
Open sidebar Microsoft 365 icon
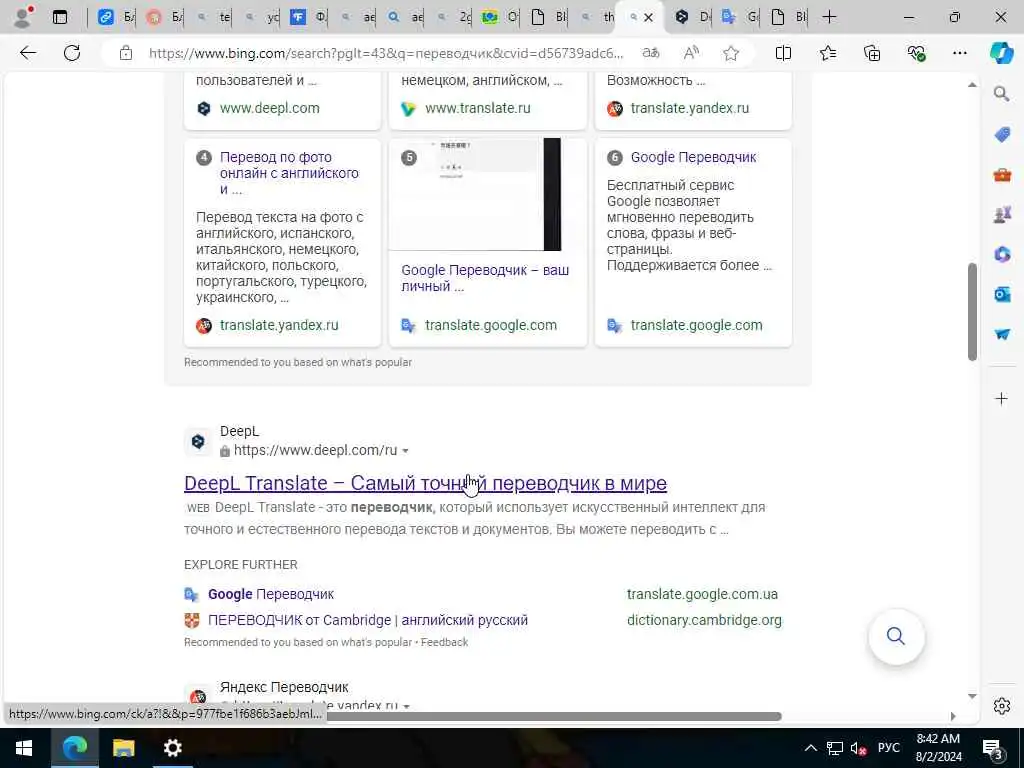pyautogui.click(x=1002, y=254)
